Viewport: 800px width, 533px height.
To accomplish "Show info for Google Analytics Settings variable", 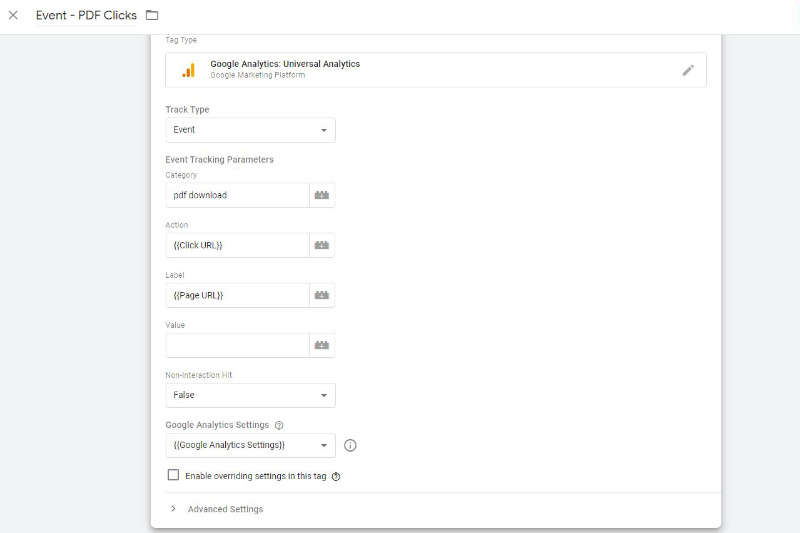I will click(350, 445).
